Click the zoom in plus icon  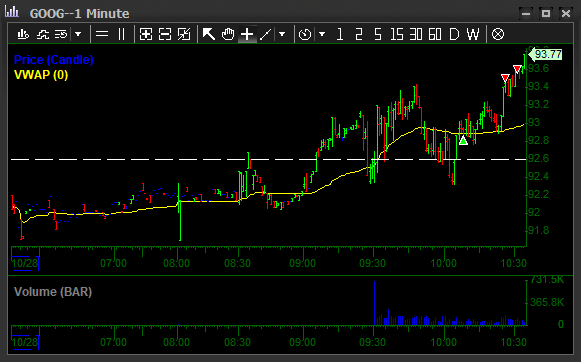[x=146, y=34]
